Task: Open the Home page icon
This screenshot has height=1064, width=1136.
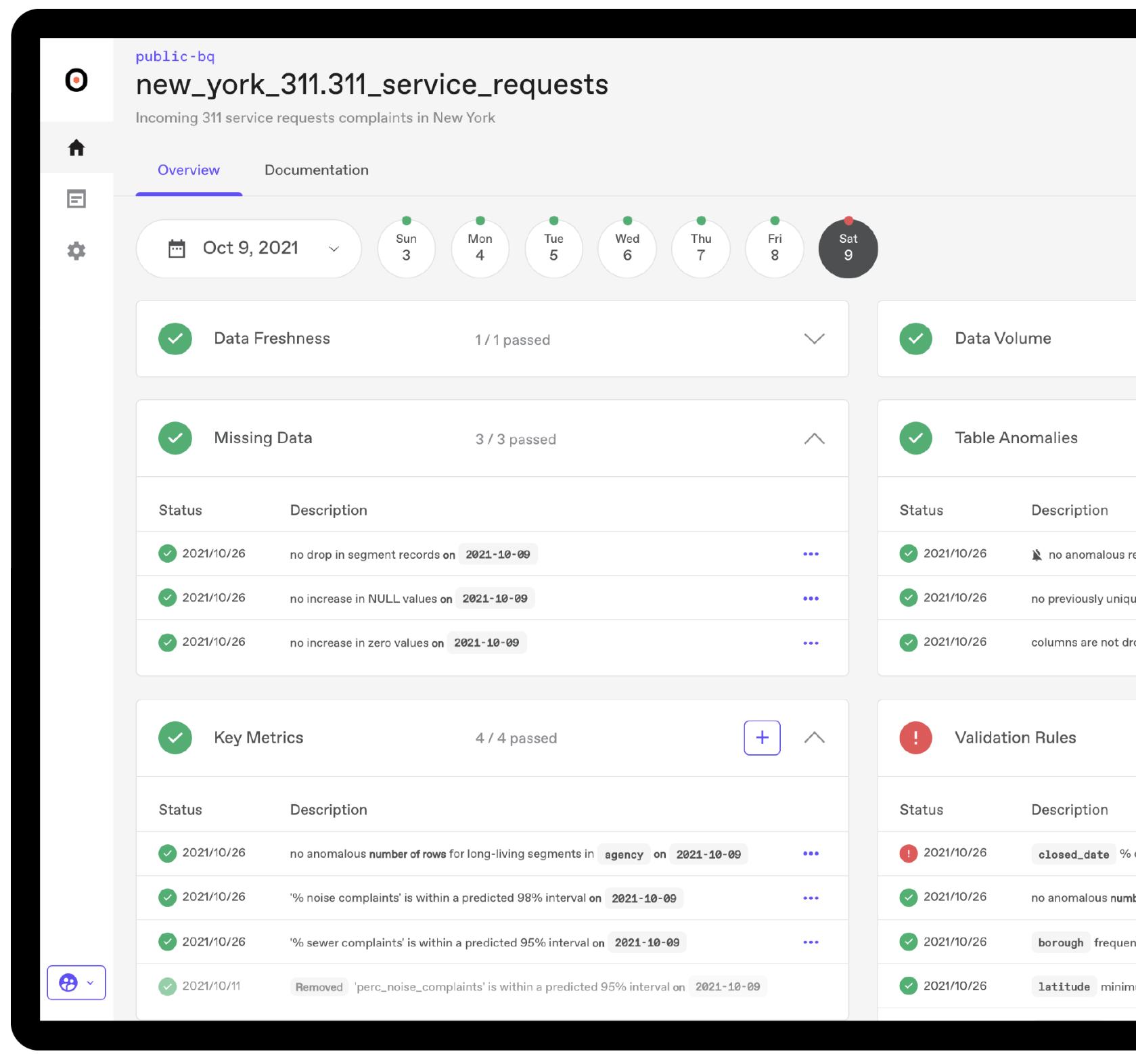Action: click(x=76, y=147)
